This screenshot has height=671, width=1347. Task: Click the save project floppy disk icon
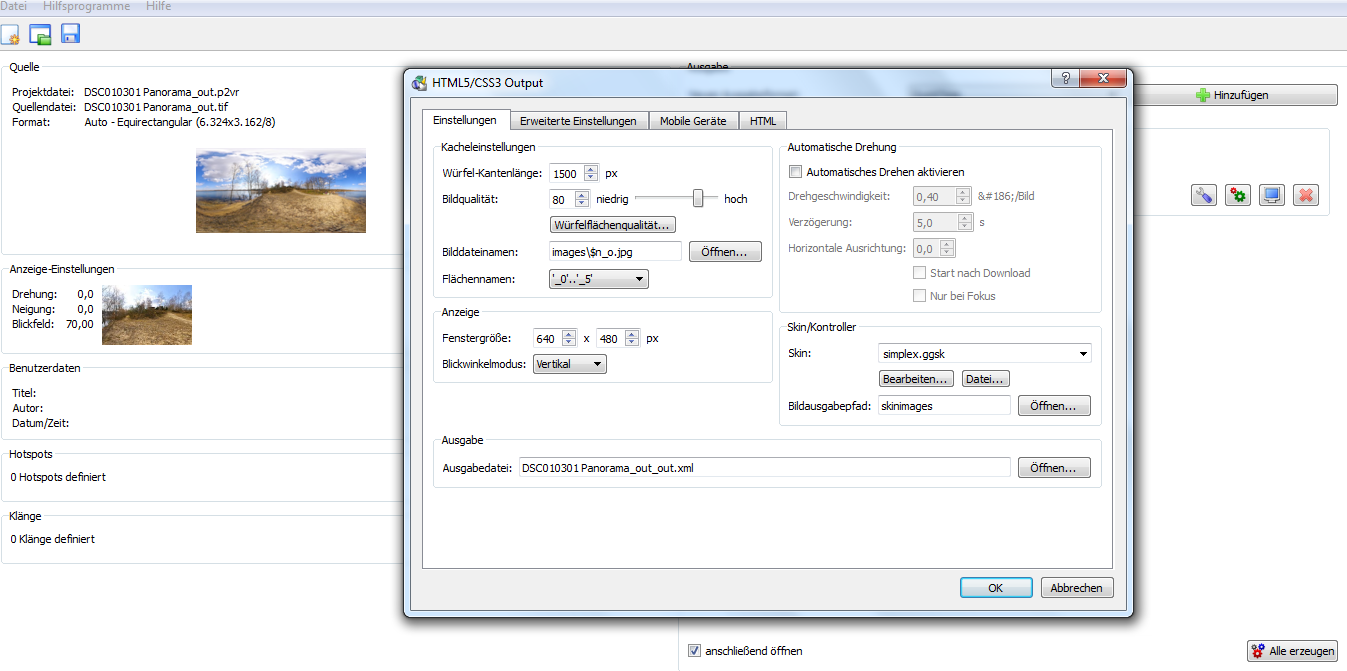tap(70, 35)
